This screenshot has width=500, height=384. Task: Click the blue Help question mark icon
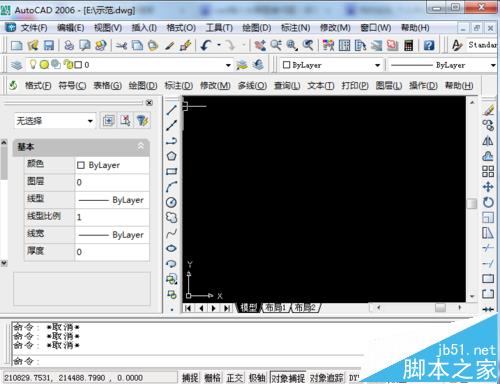click(x=429, y=45)
